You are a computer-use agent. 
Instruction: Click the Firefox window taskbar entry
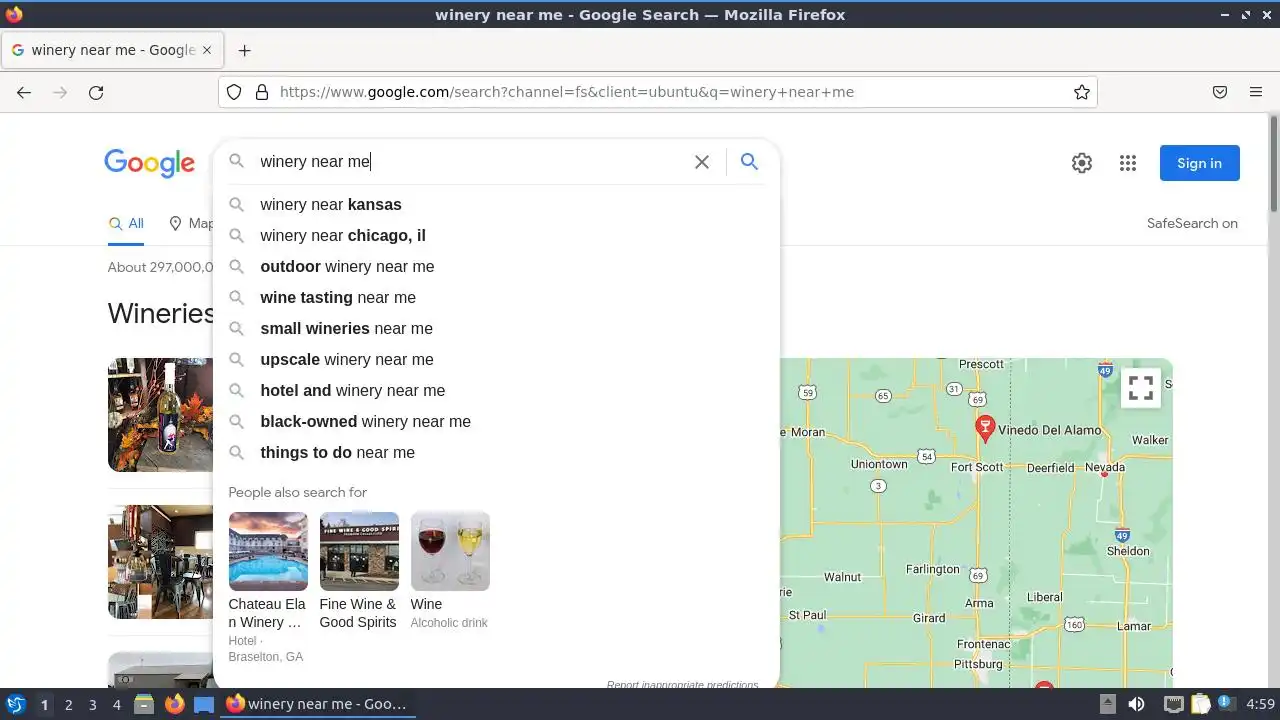(x=316, y=704)
